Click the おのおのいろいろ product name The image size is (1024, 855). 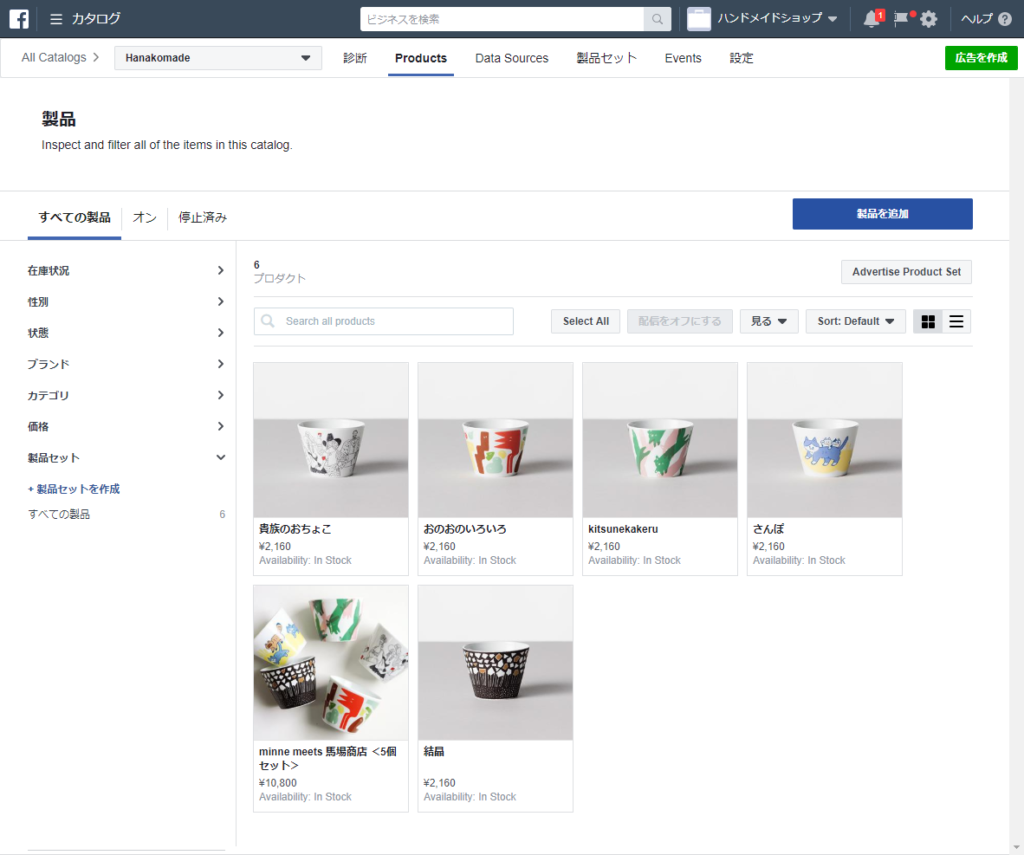[x=465, y=529]
